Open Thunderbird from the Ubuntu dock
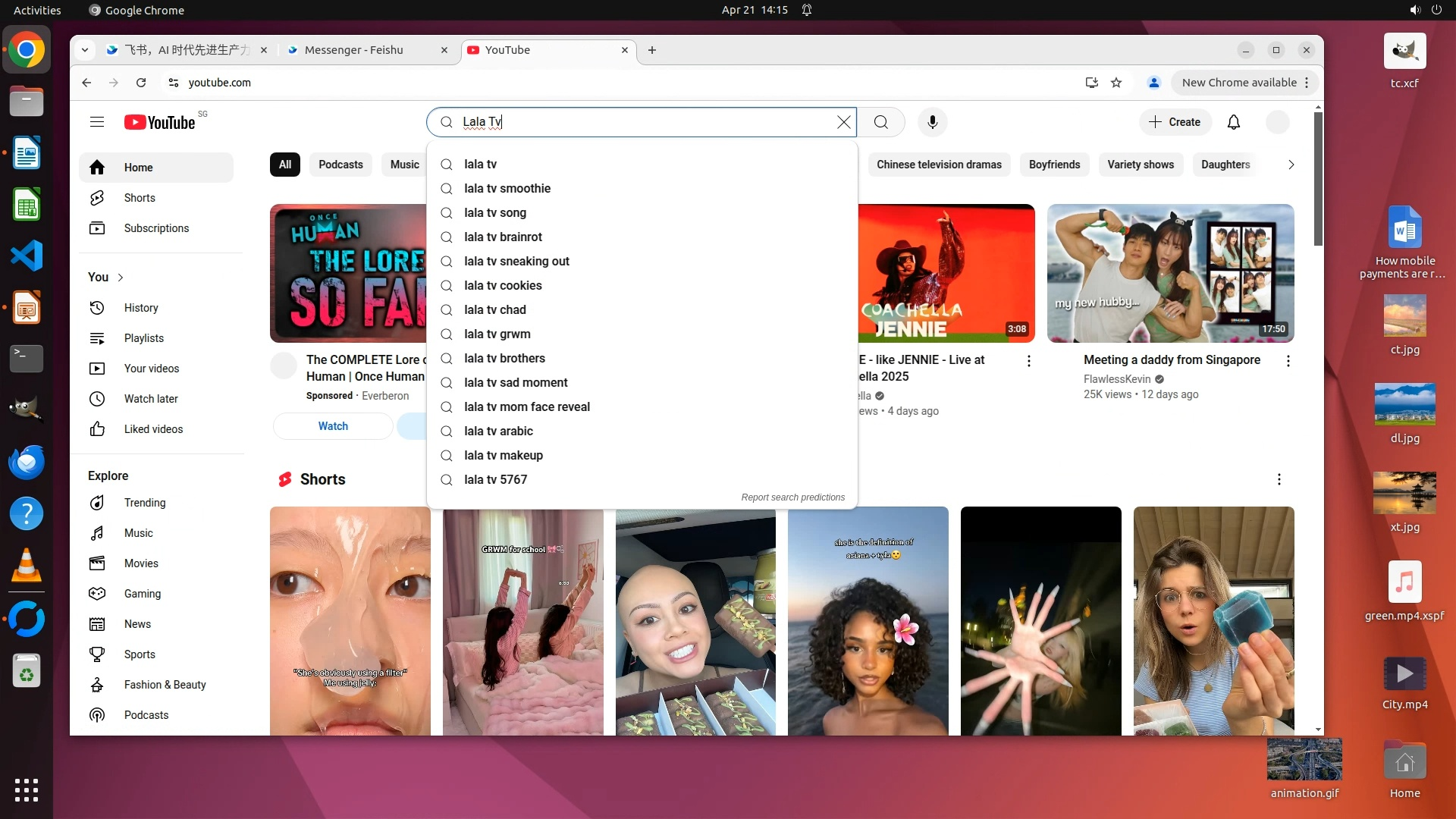 point(27,462)
